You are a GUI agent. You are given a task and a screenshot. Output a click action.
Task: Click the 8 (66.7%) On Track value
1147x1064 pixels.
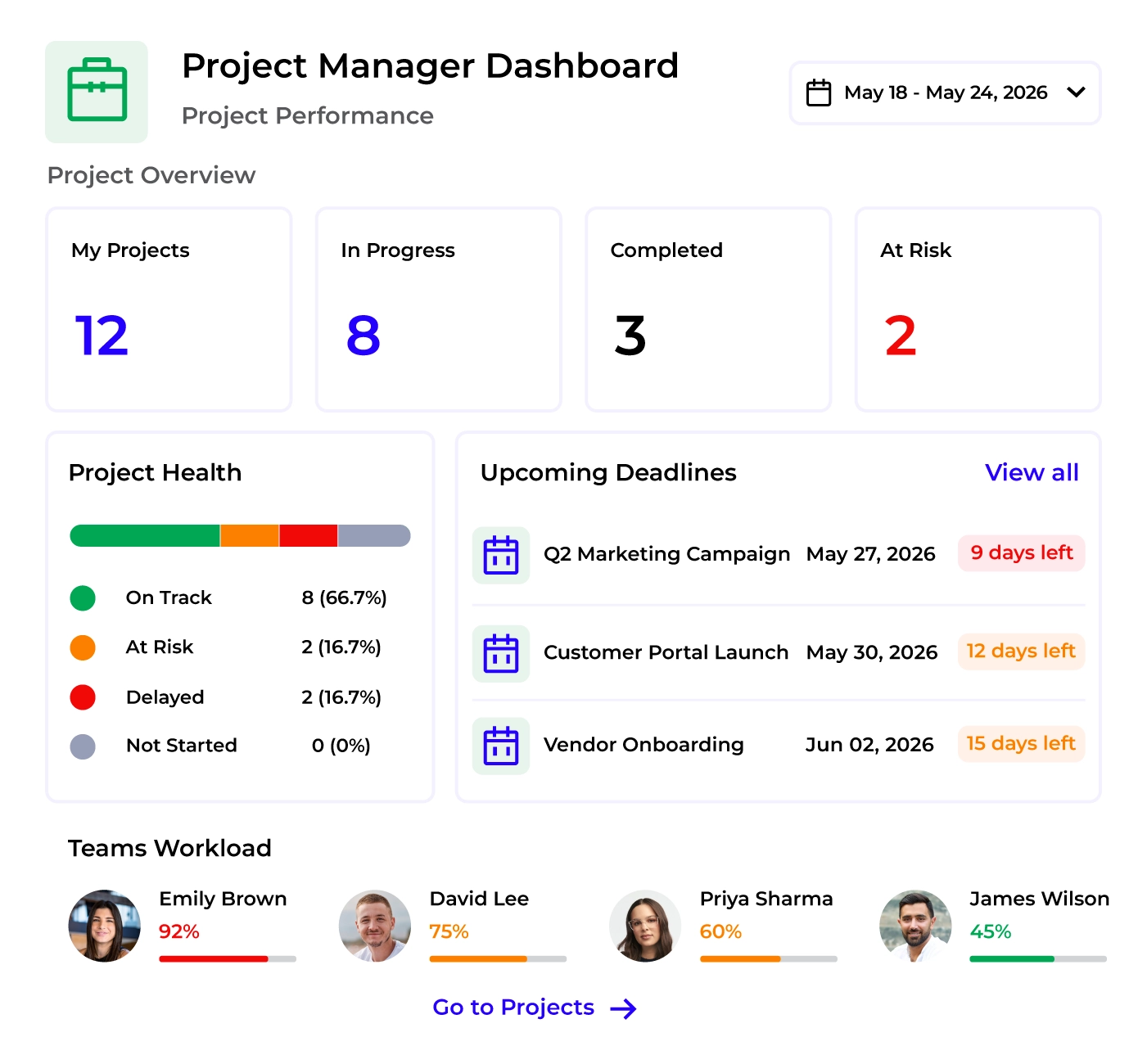(344, 597)
